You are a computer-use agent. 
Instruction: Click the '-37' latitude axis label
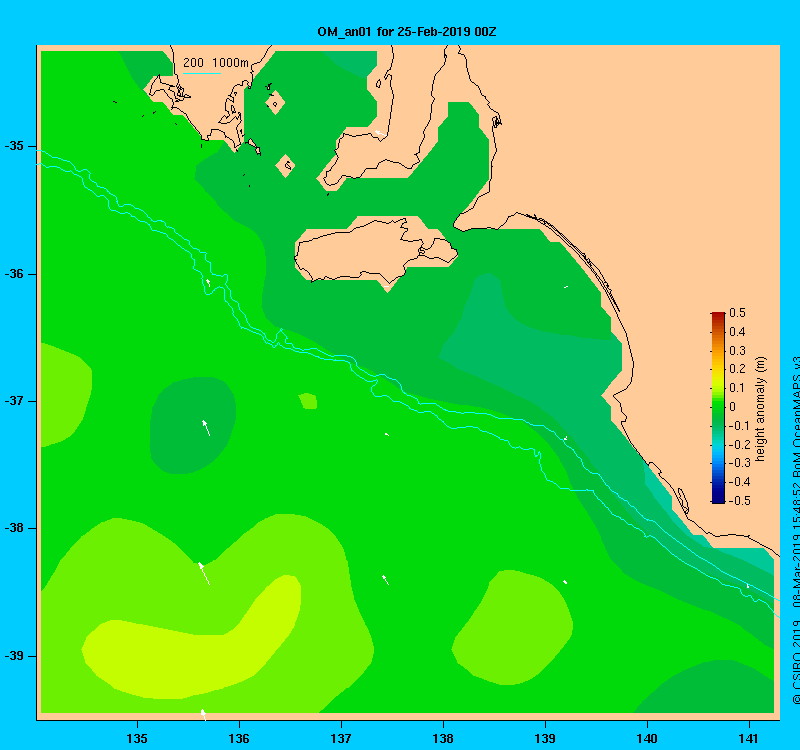click(14, 401)
